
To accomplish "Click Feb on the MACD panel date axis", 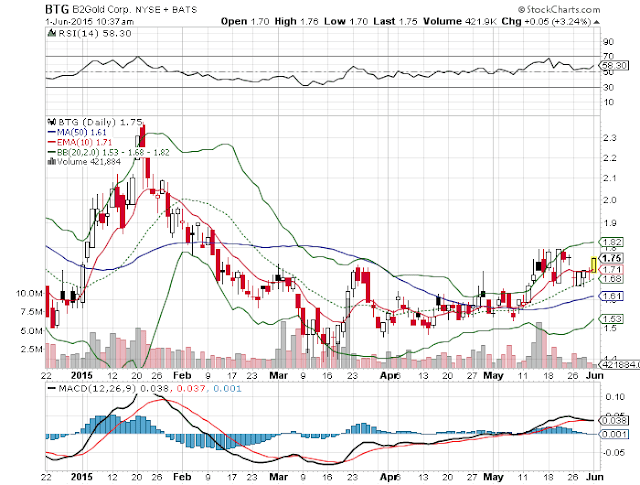I will point(182,477).
